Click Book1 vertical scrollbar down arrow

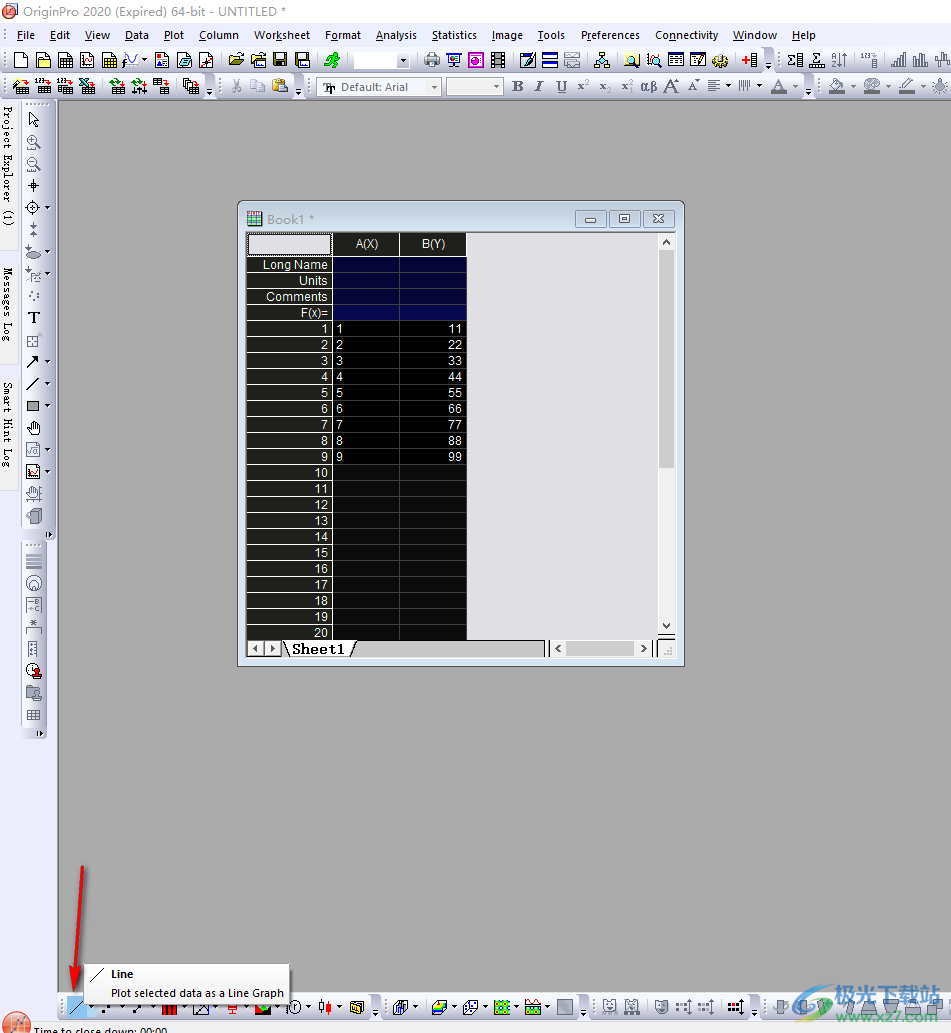666,626
